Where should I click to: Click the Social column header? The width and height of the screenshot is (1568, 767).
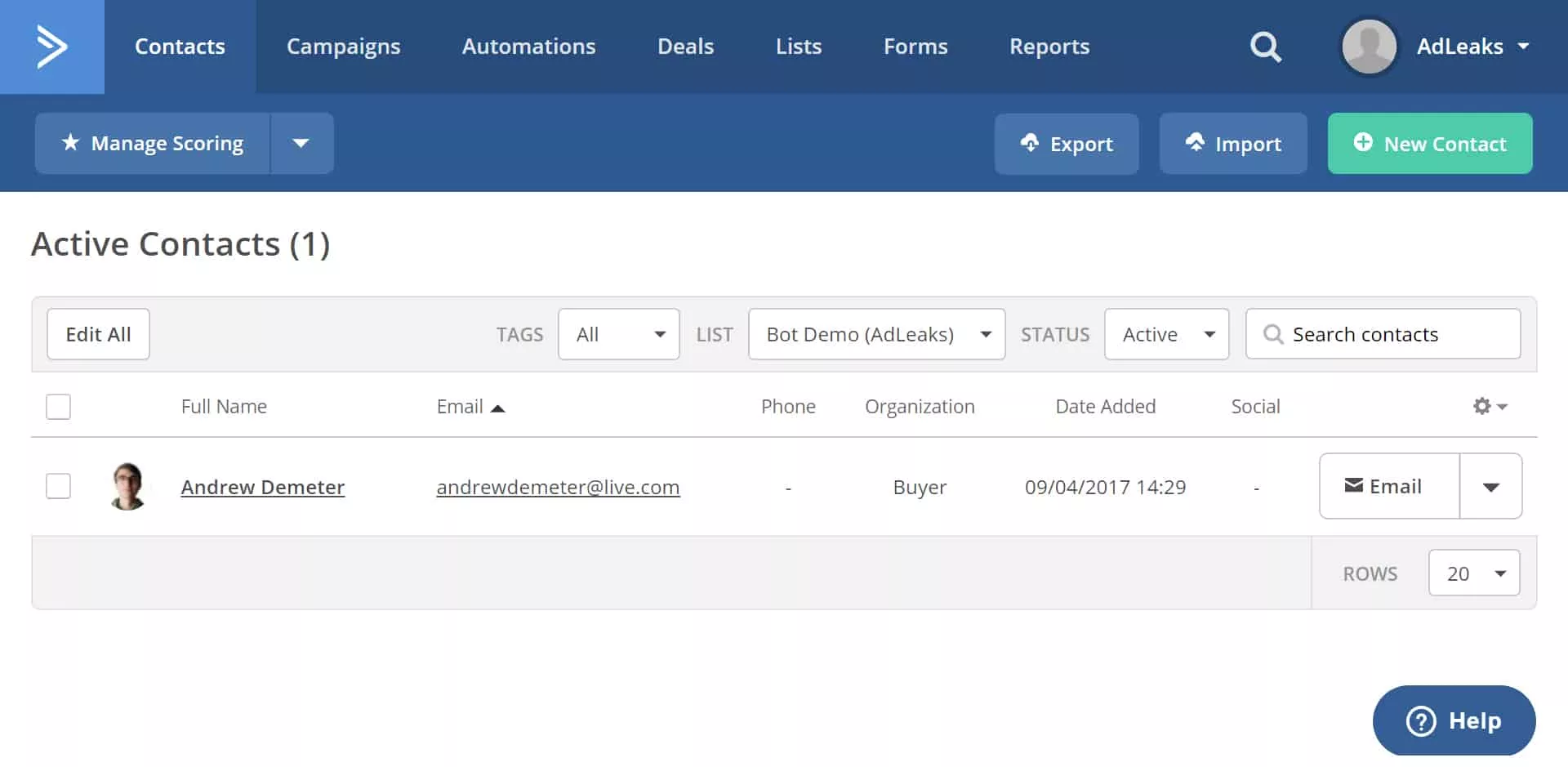coord(1255,406)
